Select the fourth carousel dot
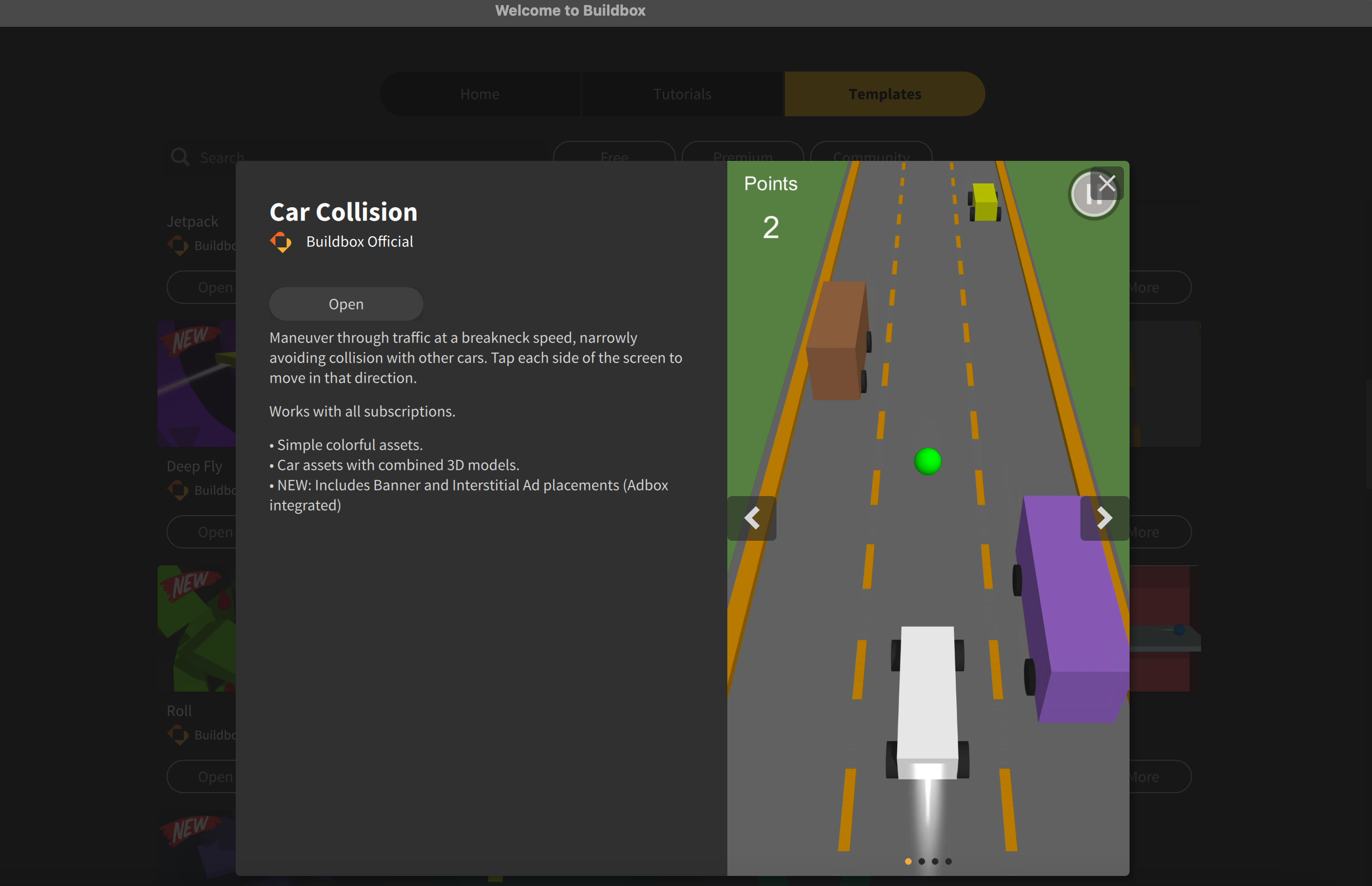The height and width of the screenshot is (886, 1372). [x=948, y=861]
